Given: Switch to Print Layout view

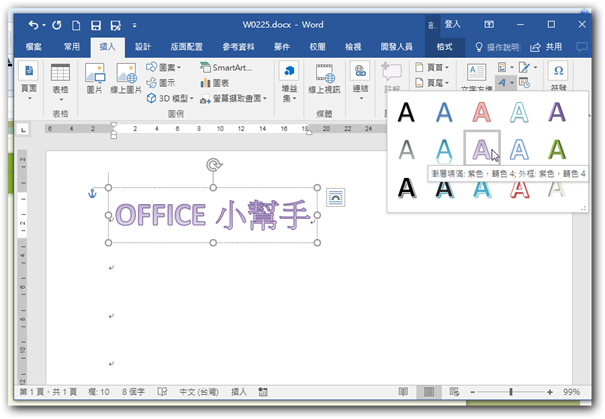Looking at the screenshot, I should [x=429, y=392].
